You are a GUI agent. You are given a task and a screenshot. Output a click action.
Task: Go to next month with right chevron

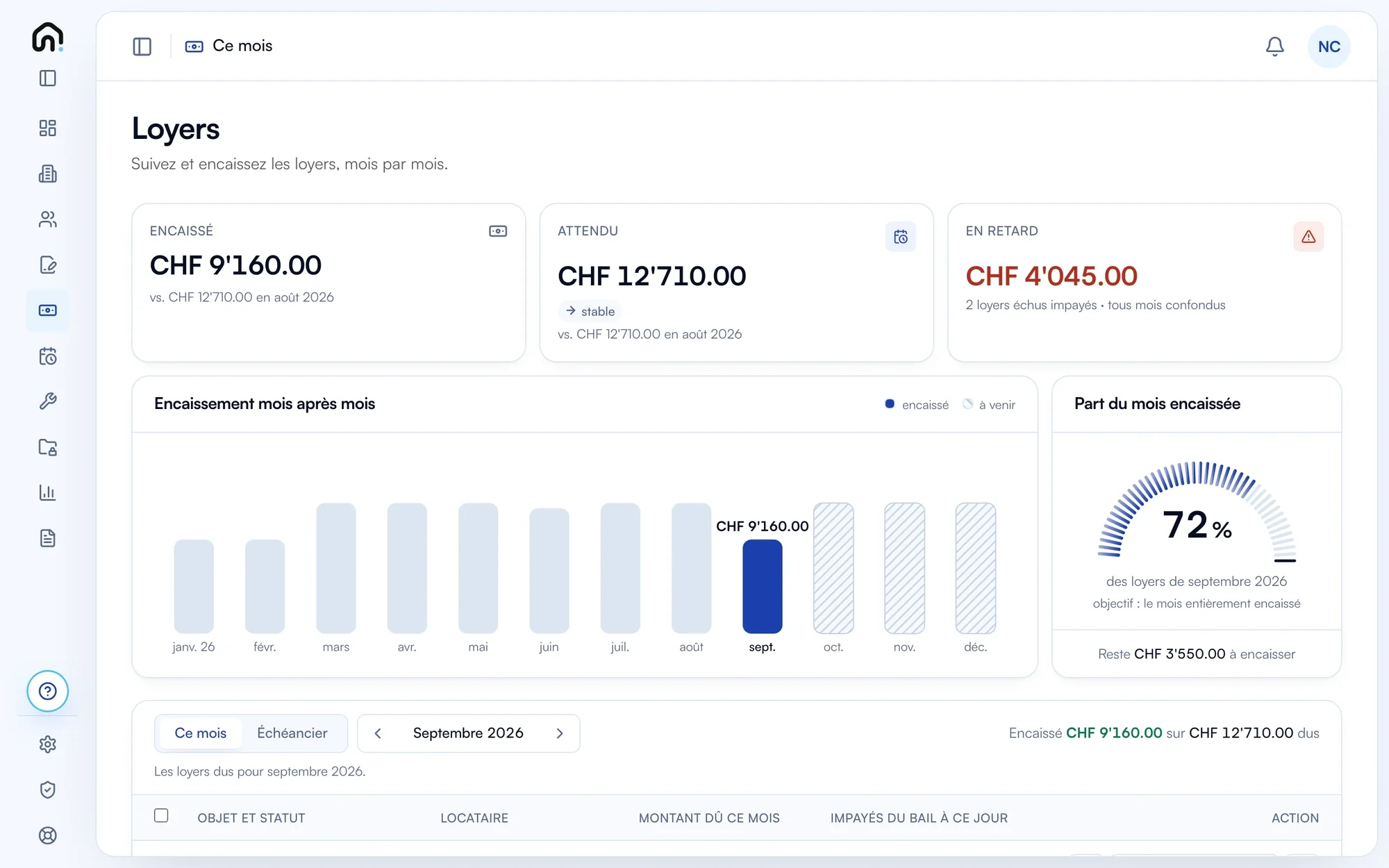[560, 733]
